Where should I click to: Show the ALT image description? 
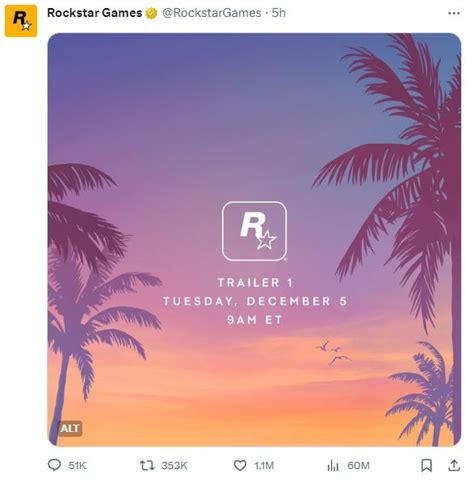[70, 428]
